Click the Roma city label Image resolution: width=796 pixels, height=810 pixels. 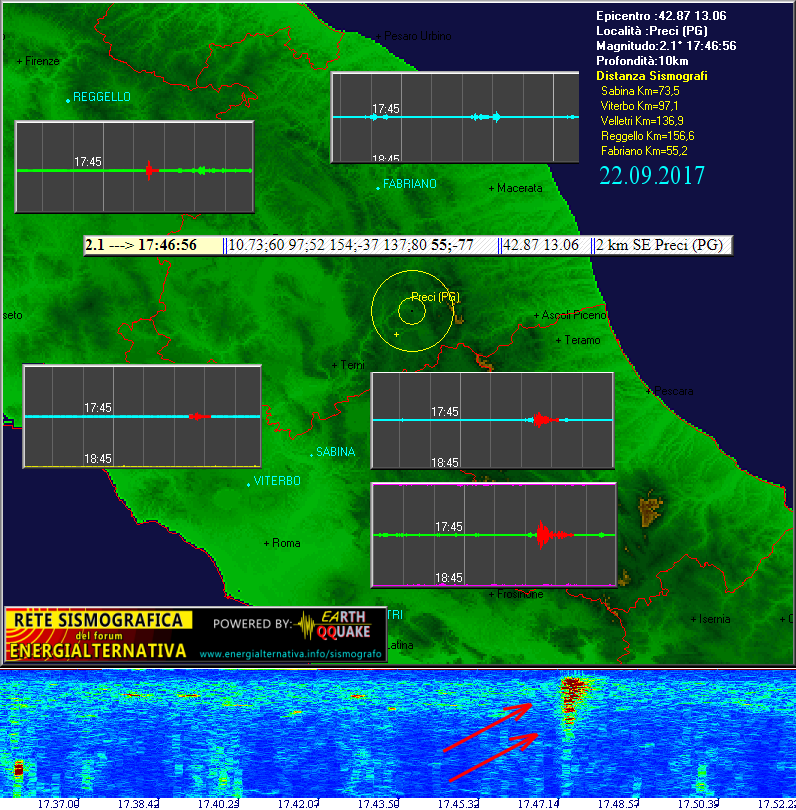286,543
